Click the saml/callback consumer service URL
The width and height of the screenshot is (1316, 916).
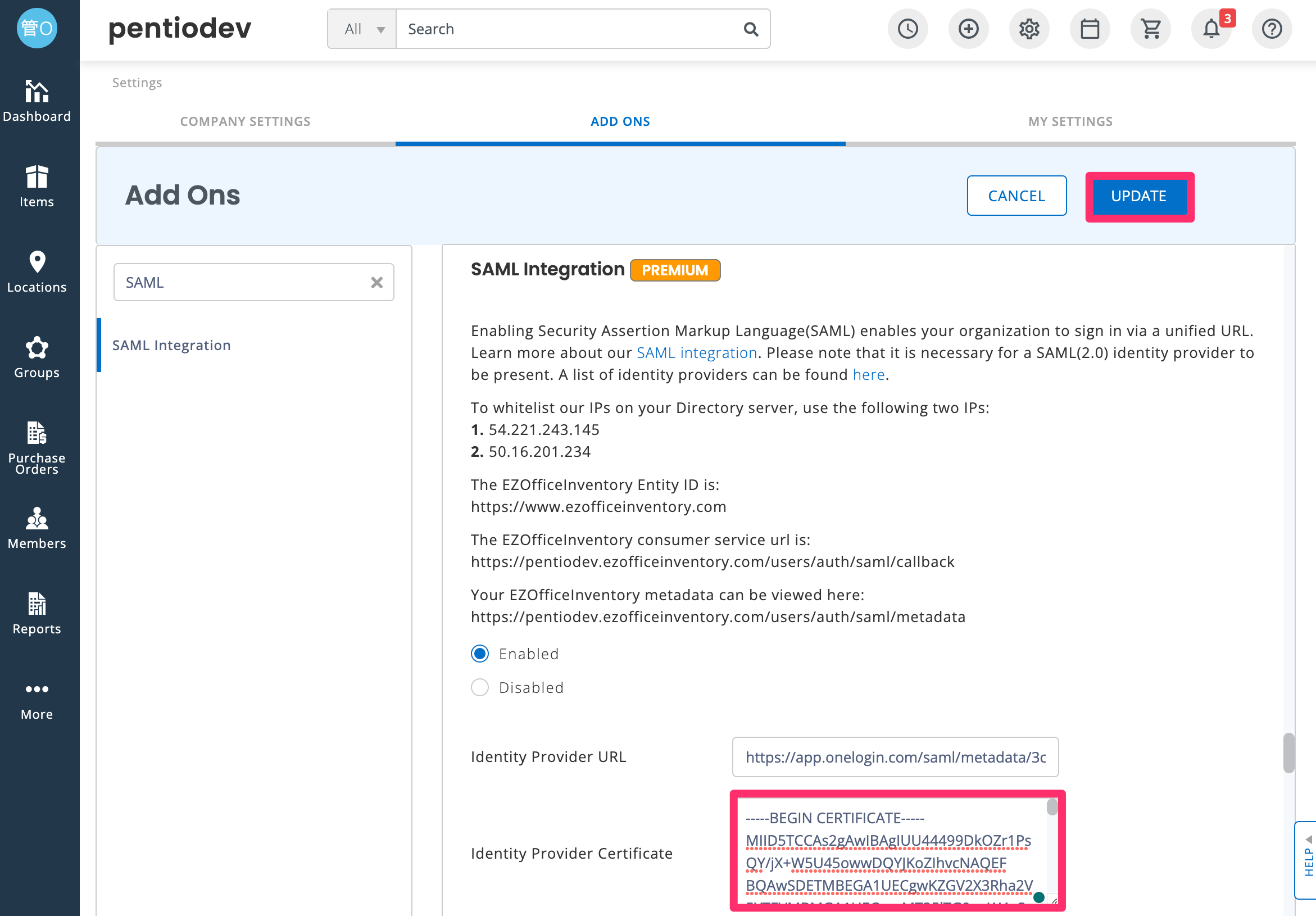pyautogui.click(x=713, y=562)
